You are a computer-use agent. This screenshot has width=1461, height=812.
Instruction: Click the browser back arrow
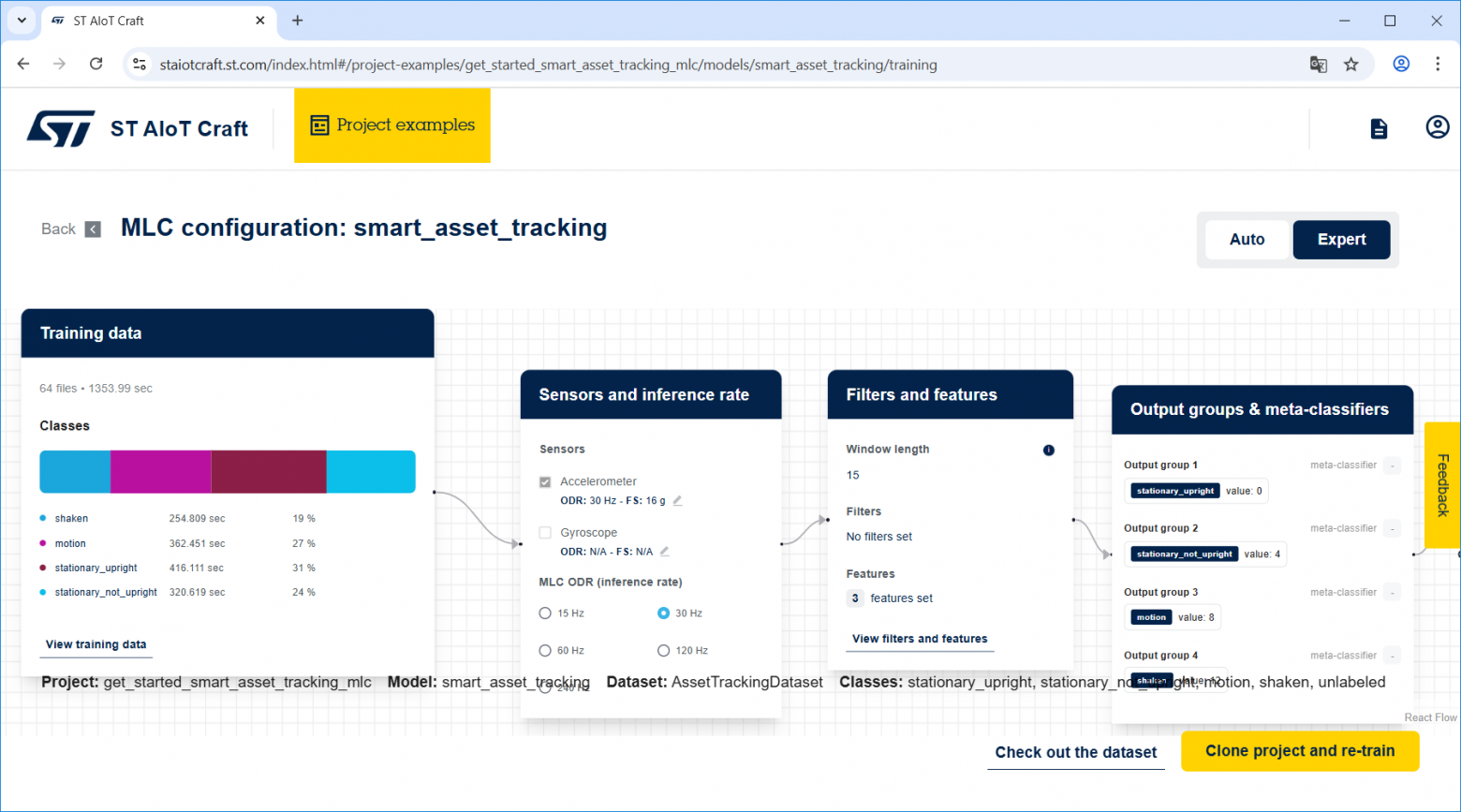23,64
